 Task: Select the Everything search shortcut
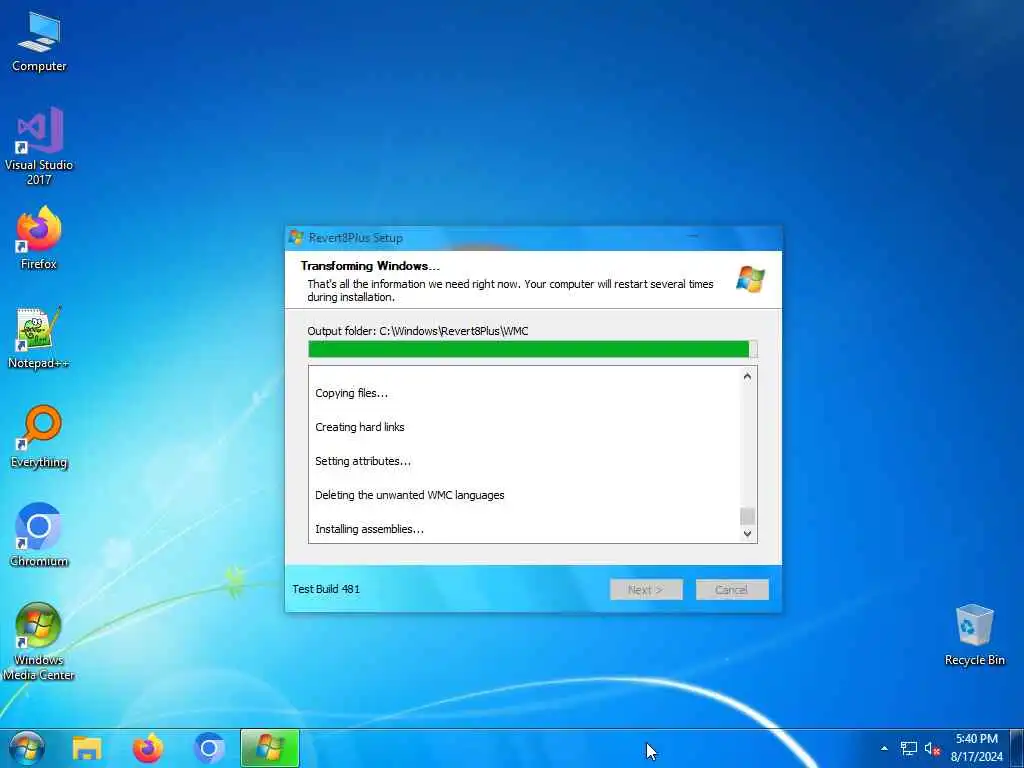point(39,437)
